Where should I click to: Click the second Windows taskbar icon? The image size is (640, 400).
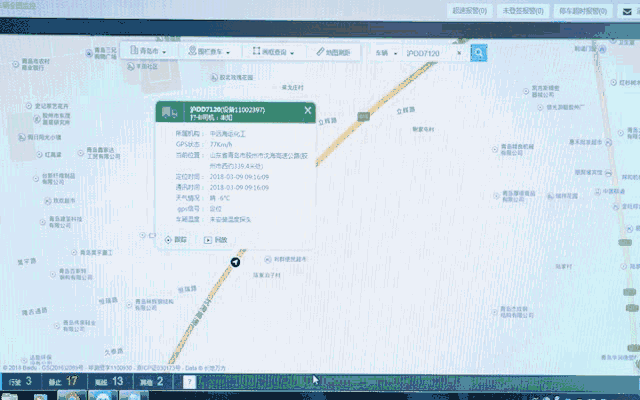41,396
